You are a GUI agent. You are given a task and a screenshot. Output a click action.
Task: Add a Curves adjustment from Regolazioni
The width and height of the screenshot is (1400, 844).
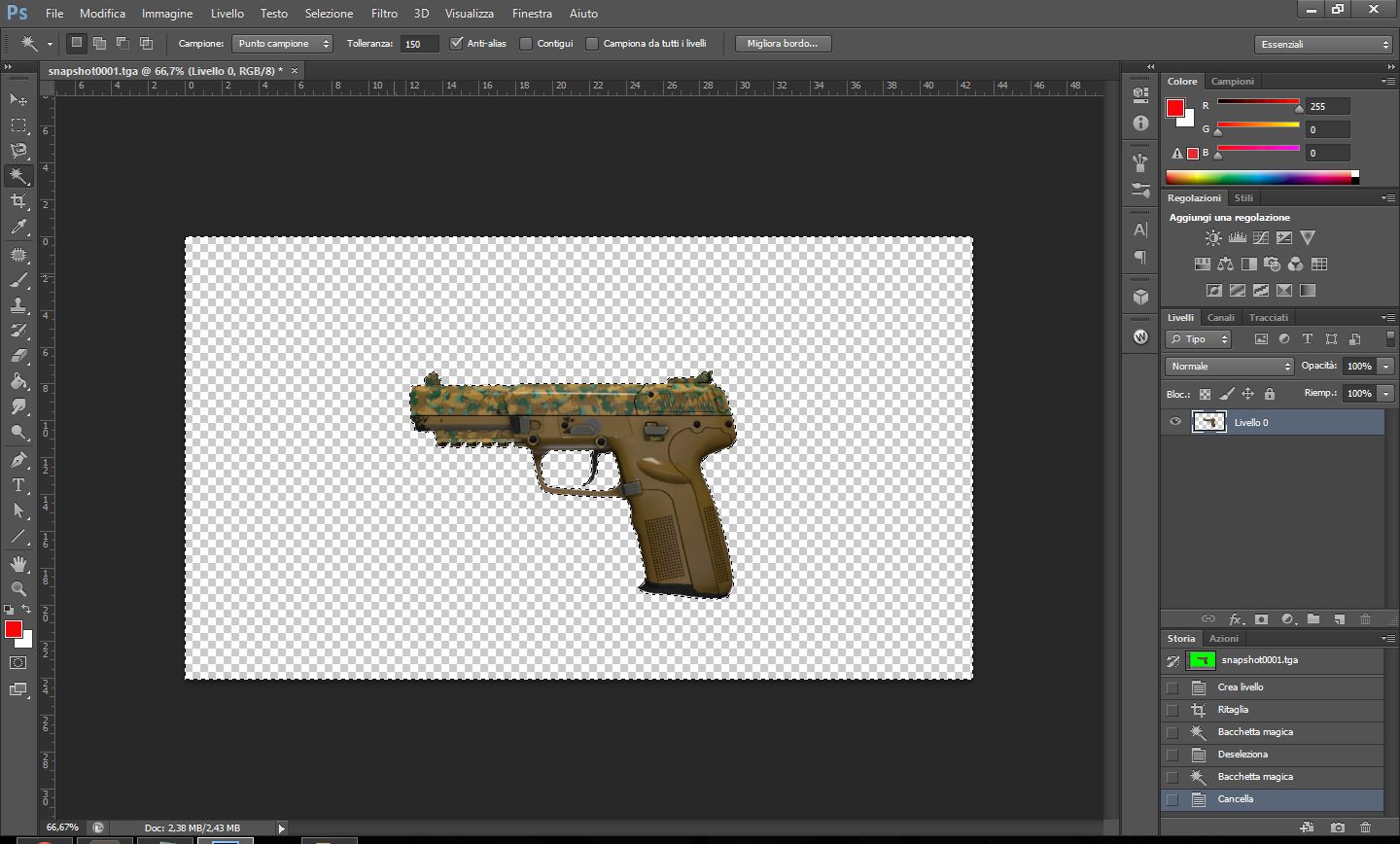[x=1261, y=237]
